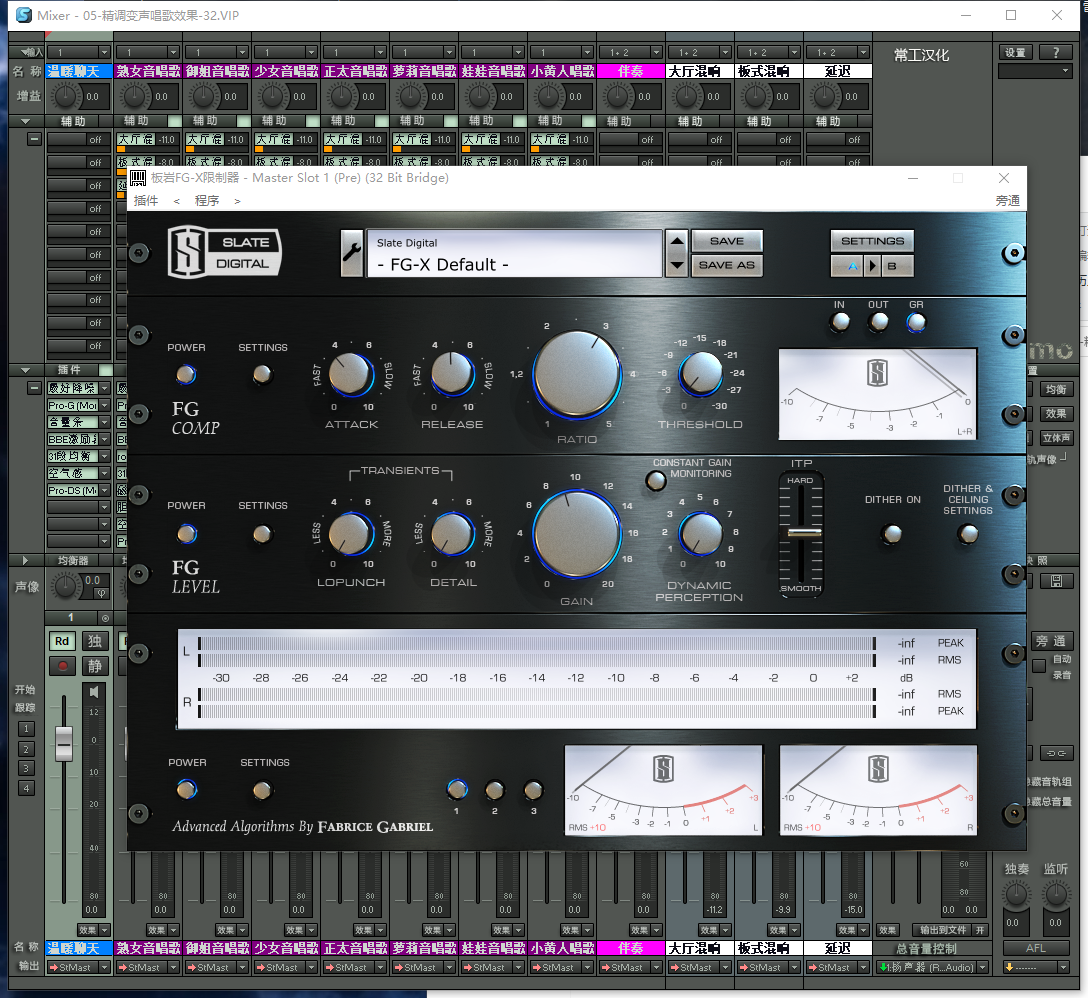The image size is (1088, 998).
Task: Mute channel 1 with 静 button
Action: [95, 666]
